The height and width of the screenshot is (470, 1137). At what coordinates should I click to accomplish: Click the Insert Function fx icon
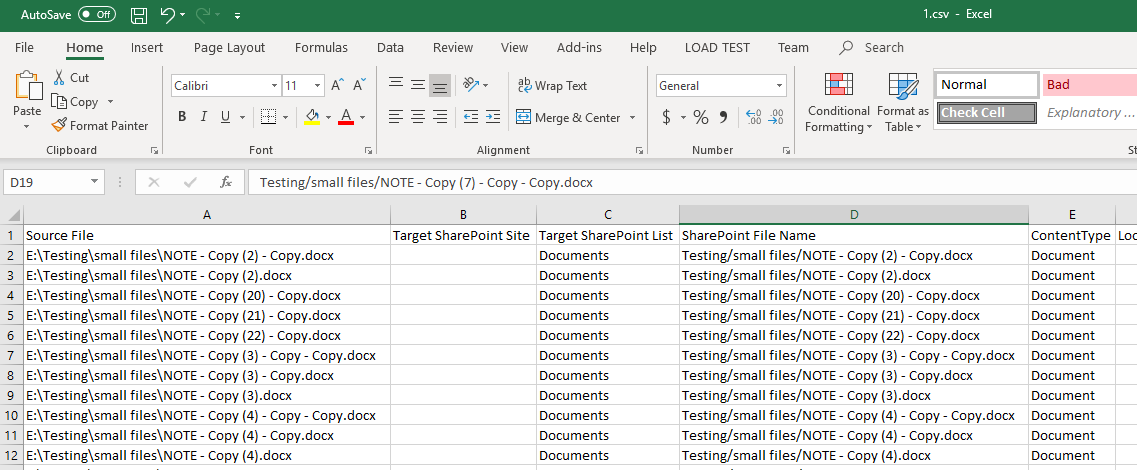pyautogui.click(x=226, y=182)
